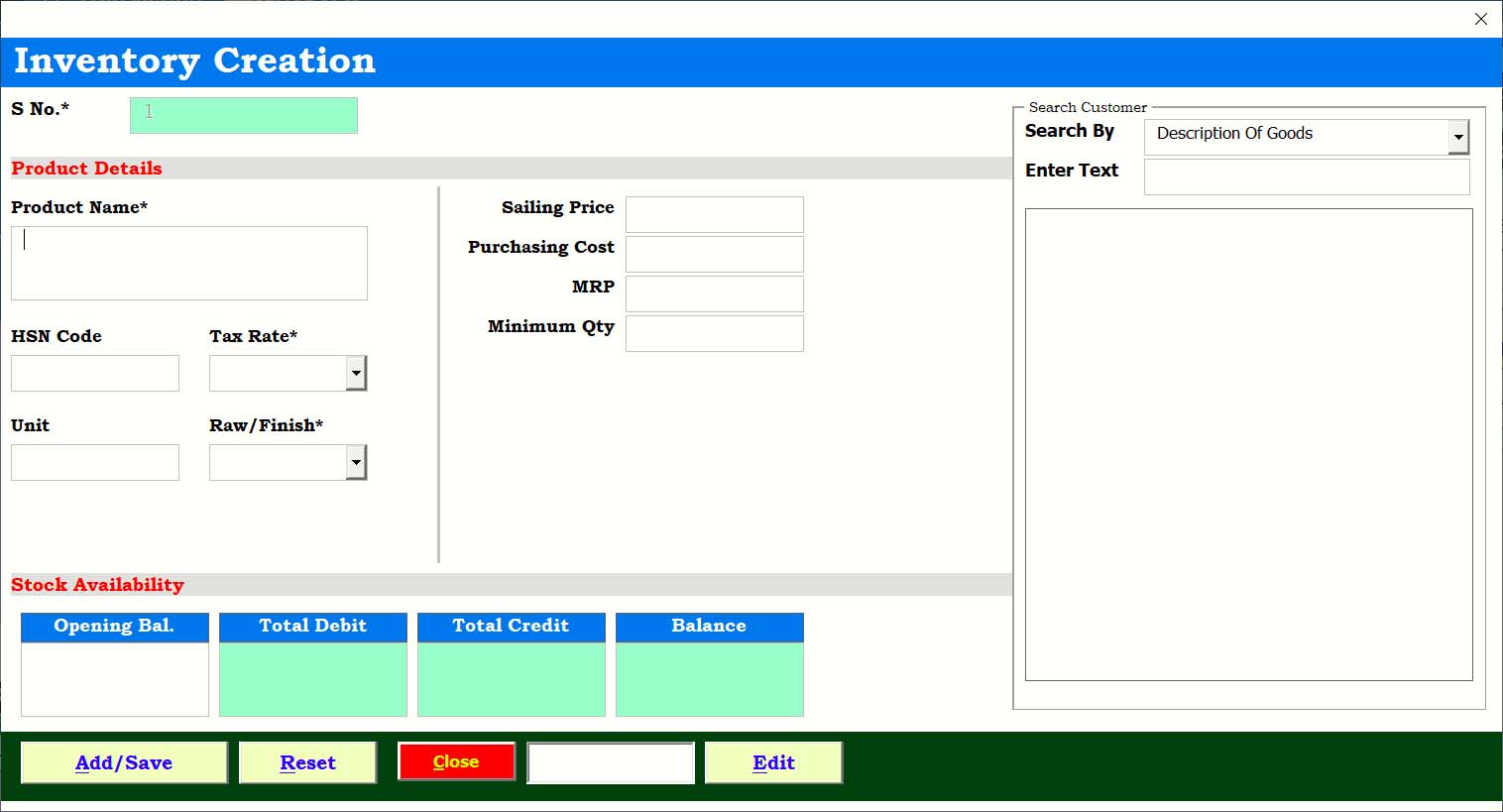Expand the Raw/Finish dropdown list
This screenshot has width=1503, height=812.
[x=356, y=463]
